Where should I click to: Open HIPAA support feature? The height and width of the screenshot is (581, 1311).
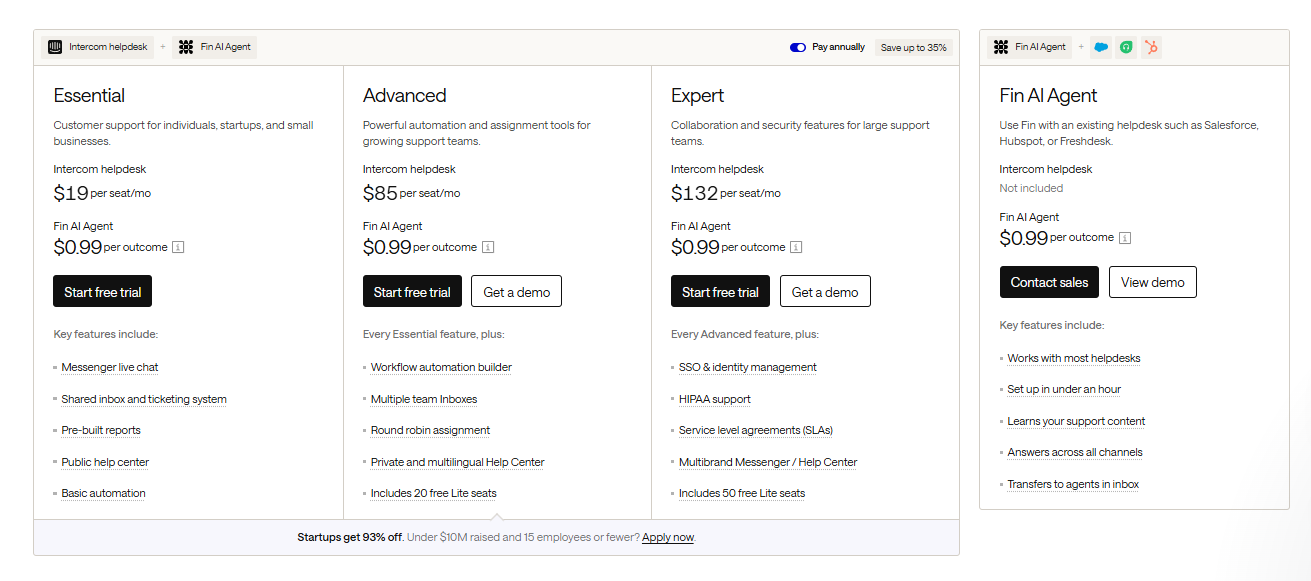(x=715, y=399)
